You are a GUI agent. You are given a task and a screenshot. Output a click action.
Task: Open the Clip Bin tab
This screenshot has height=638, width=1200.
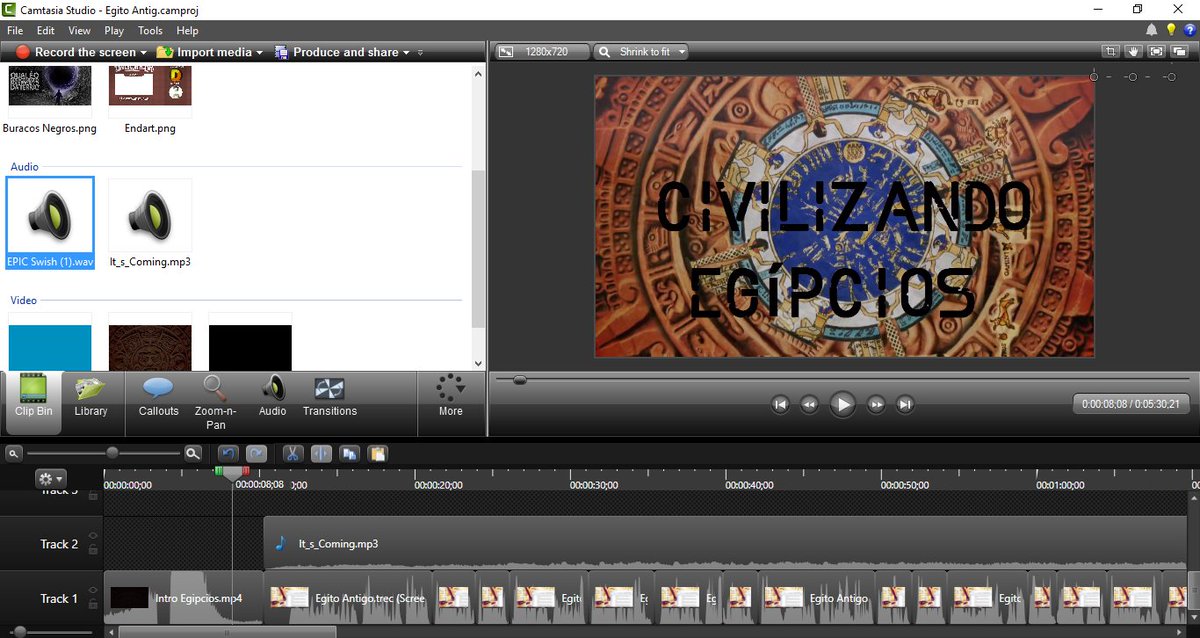click(34, 402)
